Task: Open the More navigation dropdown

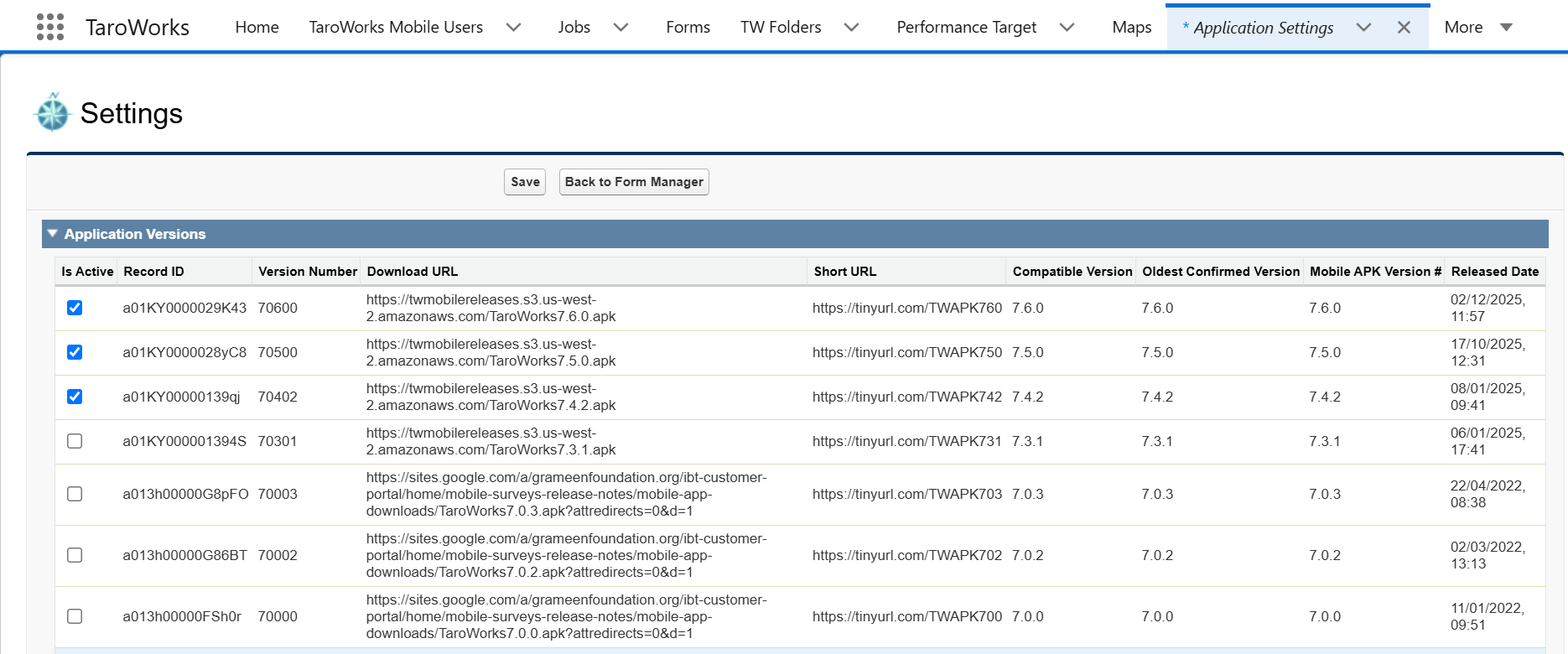Action: tap(1478, 27)
